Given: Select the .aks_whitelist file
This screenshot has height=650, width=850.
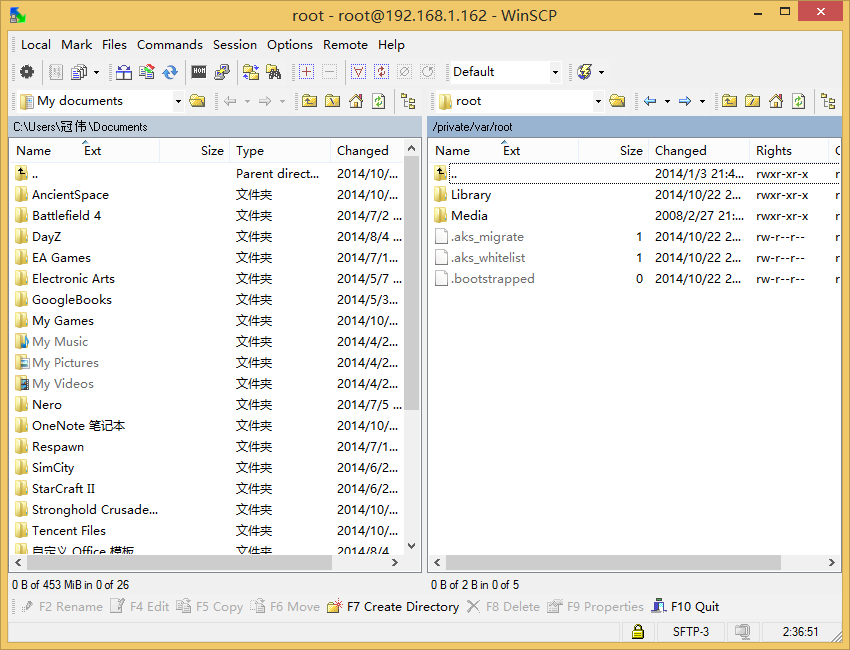Looking at the screenshot, I should (x=488, y=258).
